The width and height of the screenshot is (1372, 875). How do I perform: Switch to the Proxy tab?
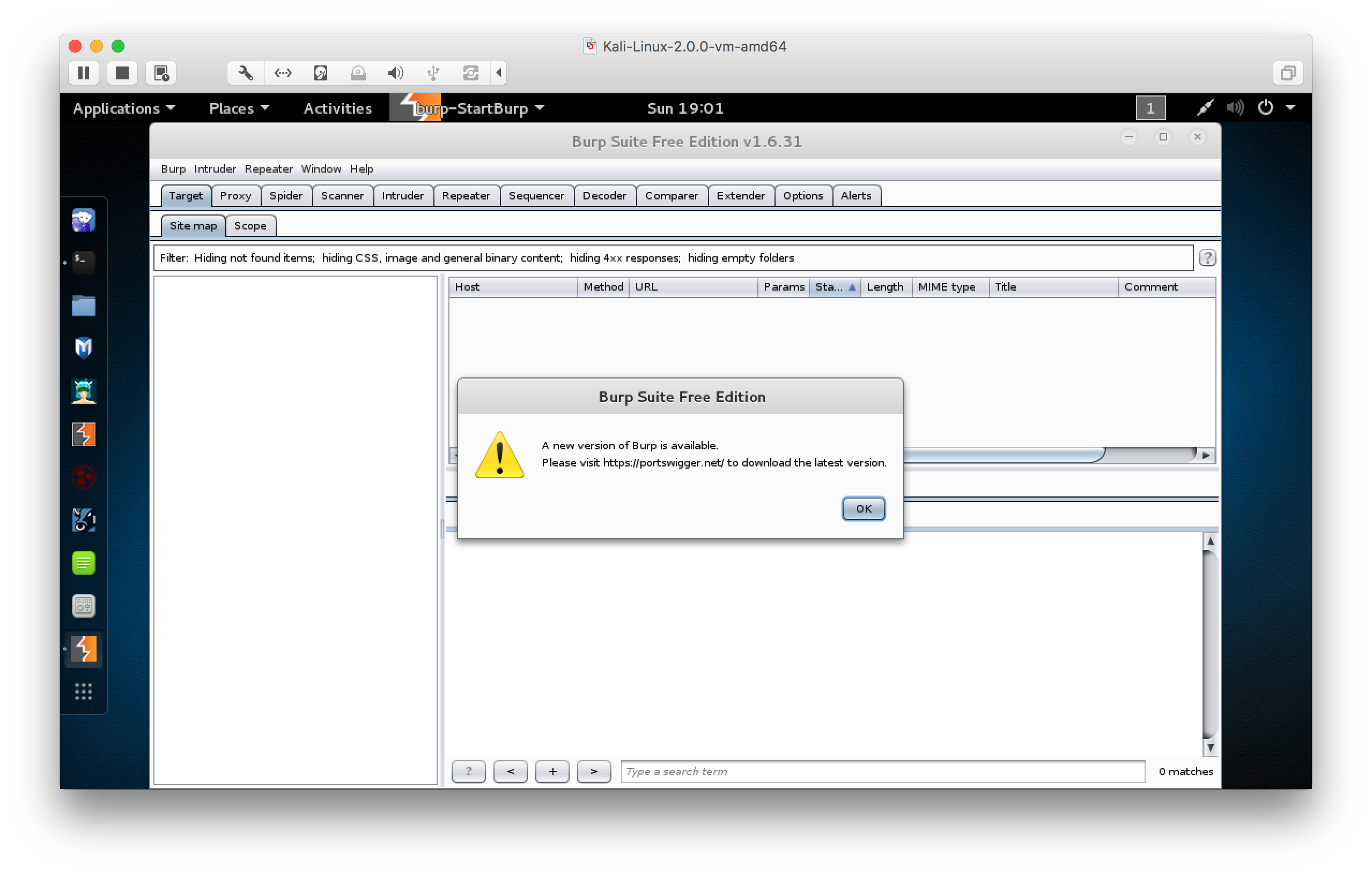click(x=235, y=196)
